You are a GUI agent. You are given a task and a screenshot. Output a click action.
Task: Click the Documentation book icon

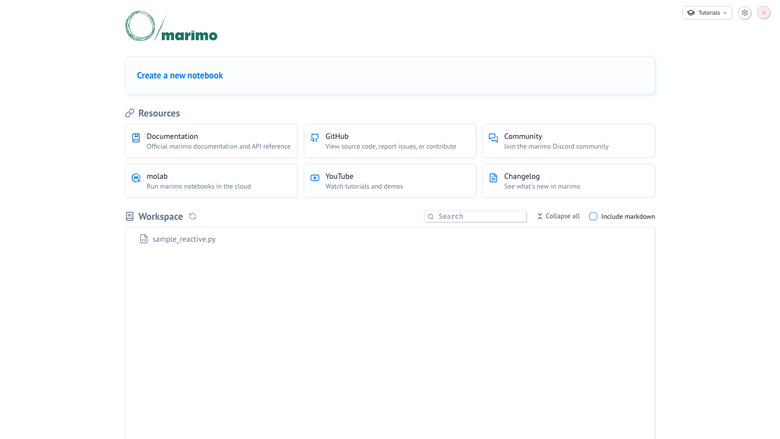[136, 138]
